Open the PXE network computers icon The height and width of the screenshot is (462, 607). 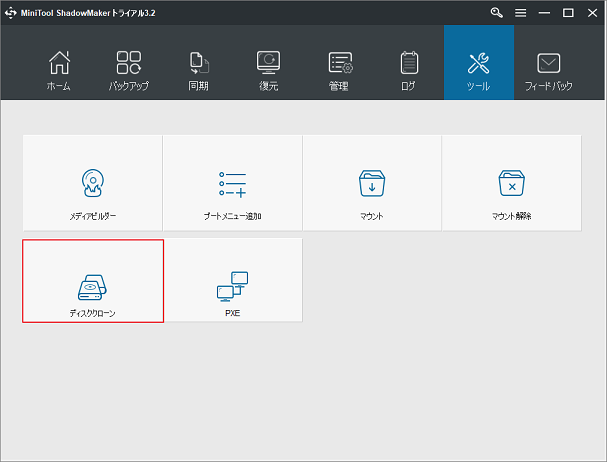(x=232, y=287)
